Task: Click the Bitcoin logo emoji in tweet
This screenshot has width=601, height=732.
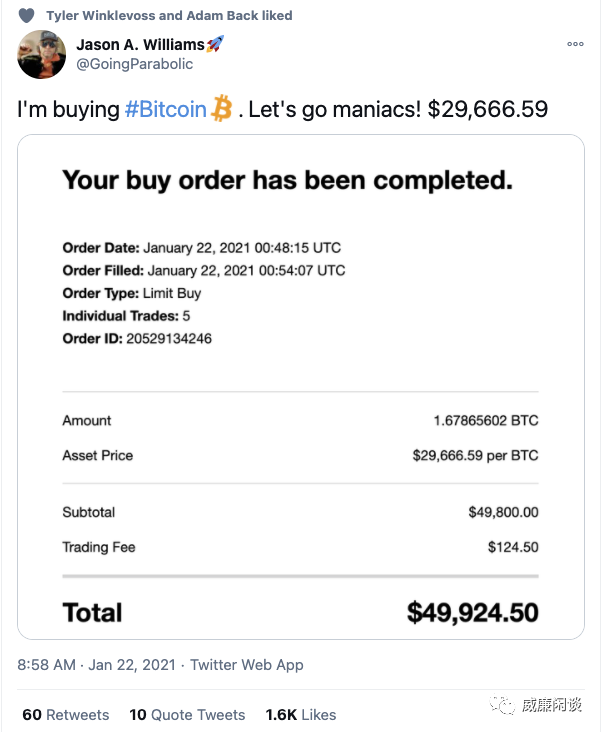Action: (222, 109)
